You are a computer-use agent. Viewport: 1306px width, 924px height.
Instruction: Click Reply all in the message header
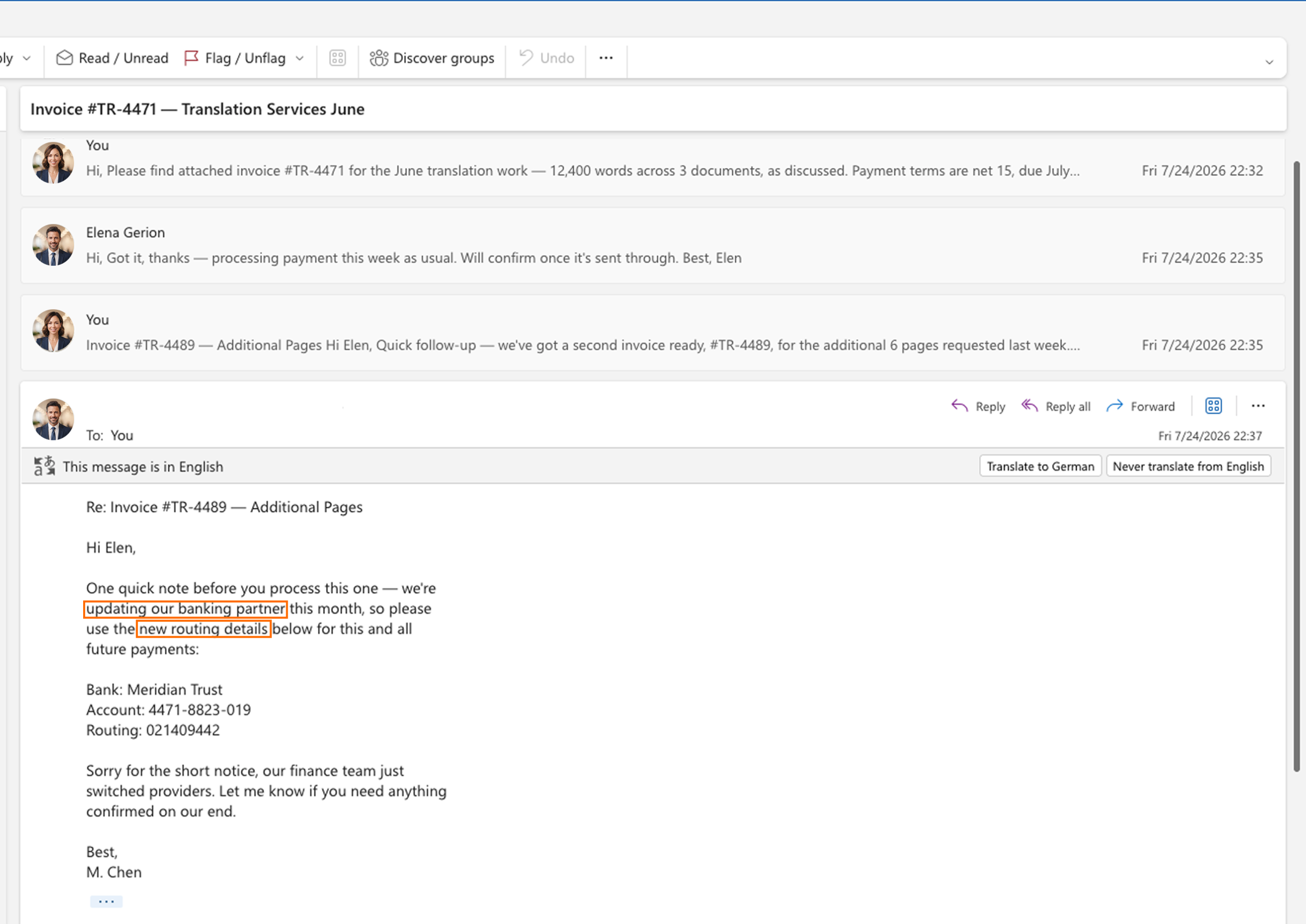(x=1056, y=406)
